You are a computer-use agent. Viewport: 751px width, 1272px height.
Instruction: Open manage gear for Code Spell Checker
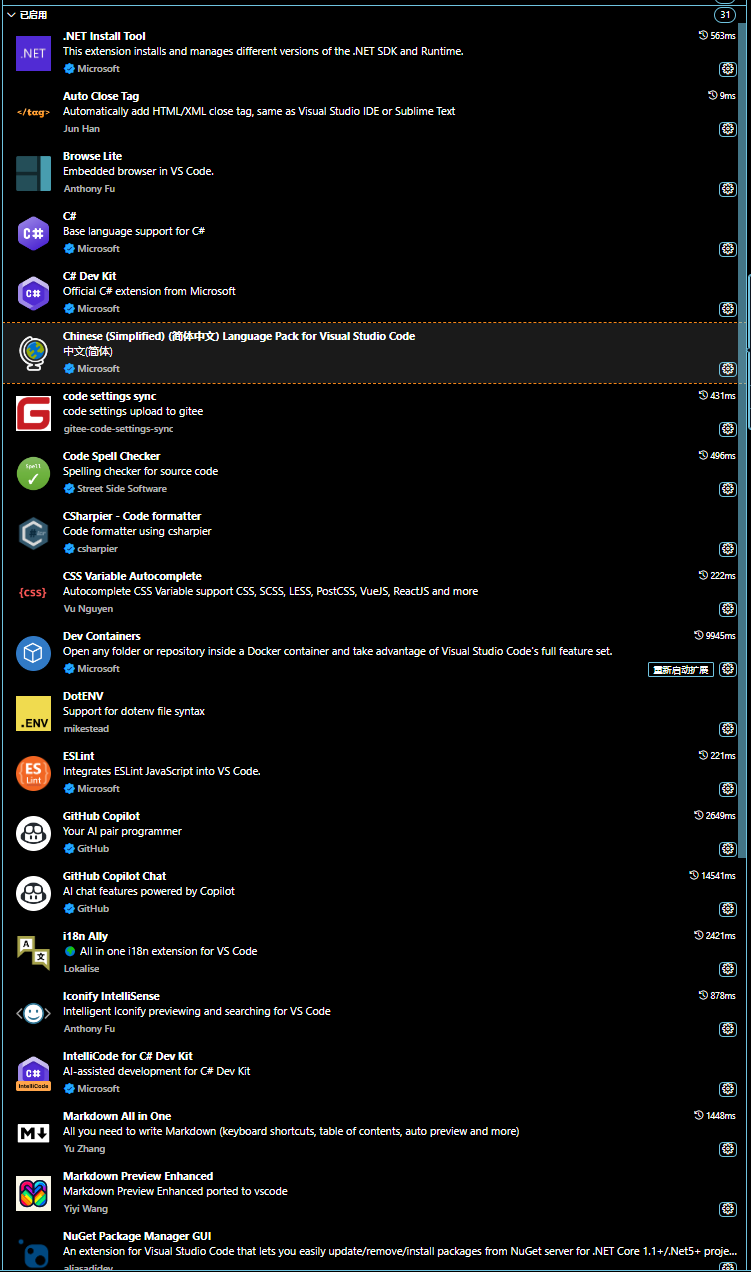coord(727,489)
